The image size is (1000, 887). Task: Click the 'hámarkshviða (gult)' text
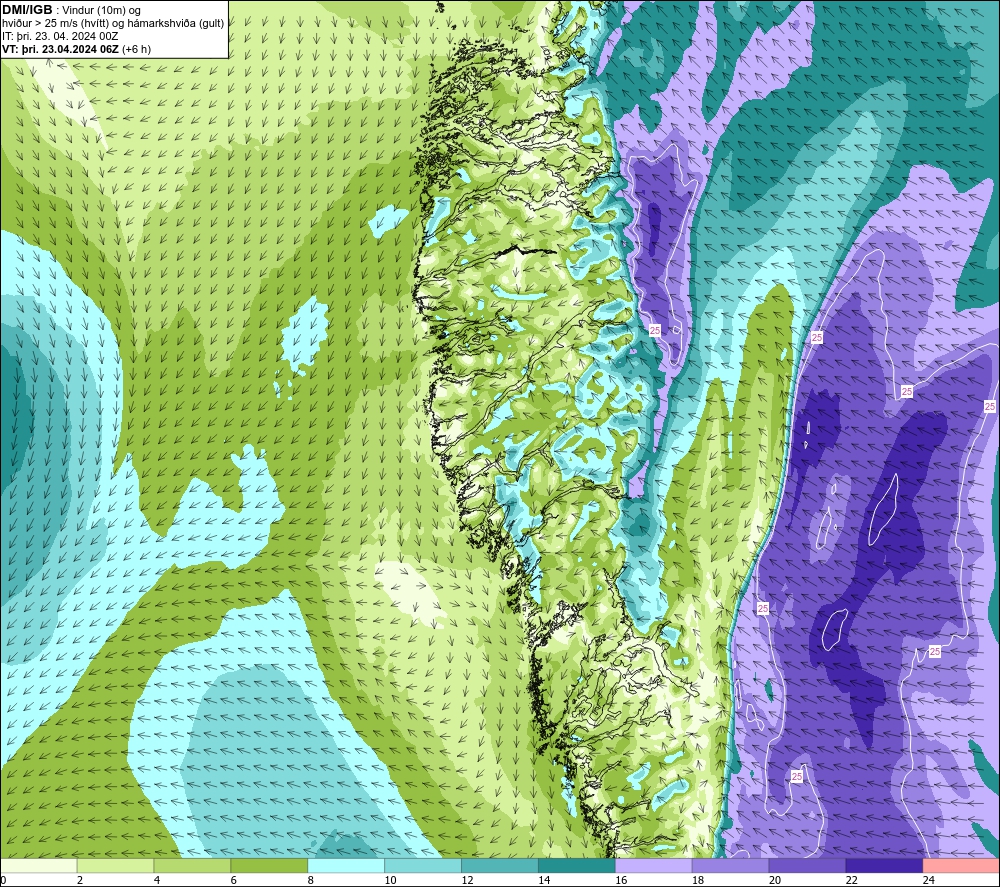178,24
